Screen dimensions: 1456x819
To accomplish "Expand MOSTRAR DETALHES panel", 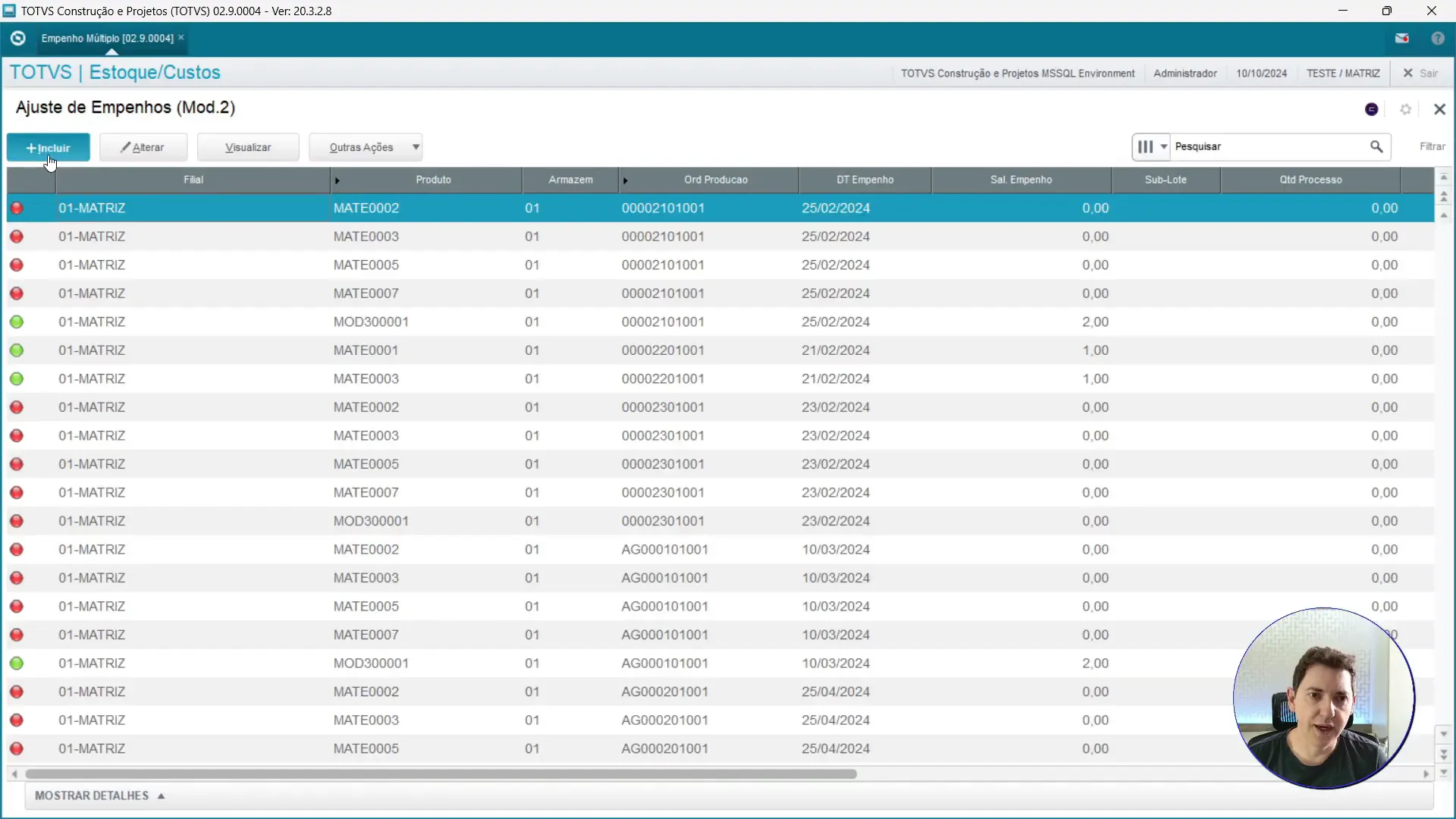I will [99, 795].
